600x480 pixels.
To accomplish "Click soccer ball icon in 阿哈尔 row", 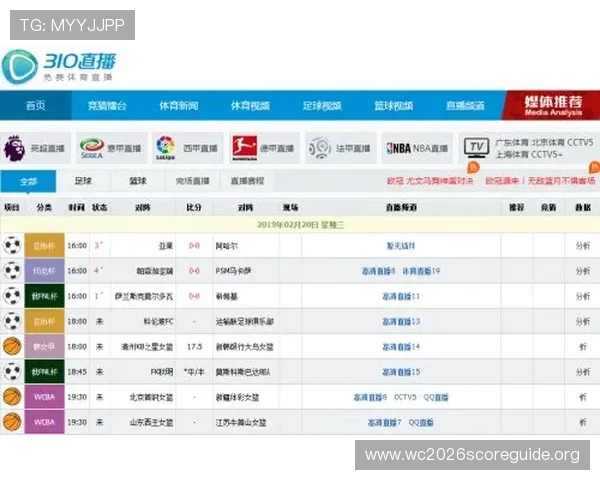I will [x=12, y=245].
